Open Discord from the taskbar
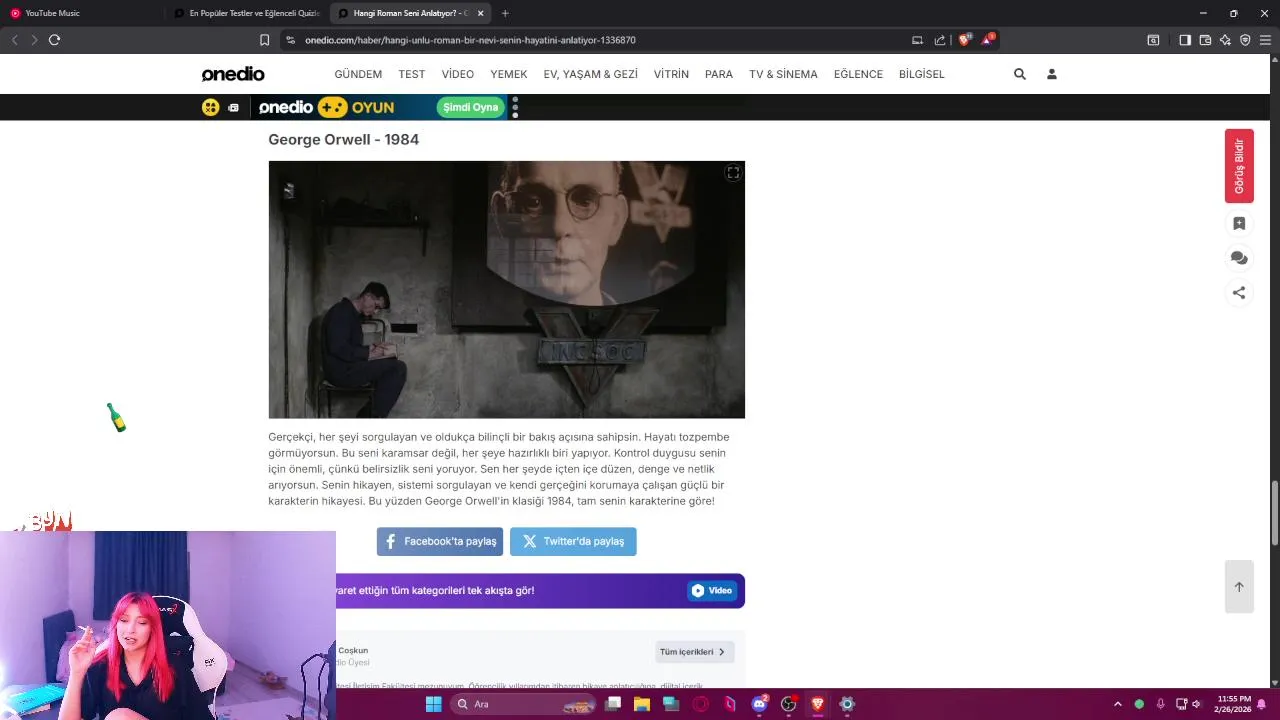This screenshot has height=720, width=1280. tap(759, 704)
